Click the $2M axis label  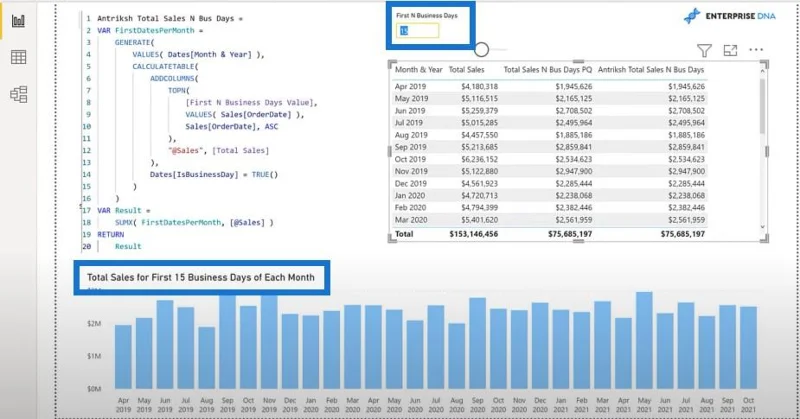tap(94, 324)
